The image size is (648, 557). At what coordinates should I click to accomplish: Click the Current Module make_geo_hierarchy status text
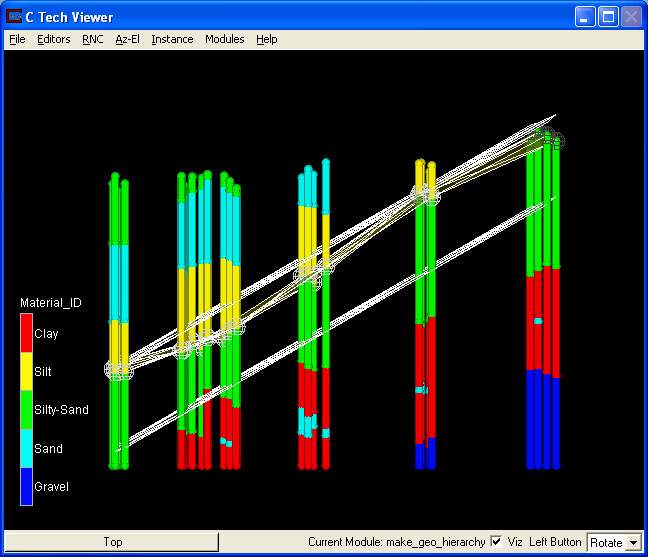tap(396, 542)
